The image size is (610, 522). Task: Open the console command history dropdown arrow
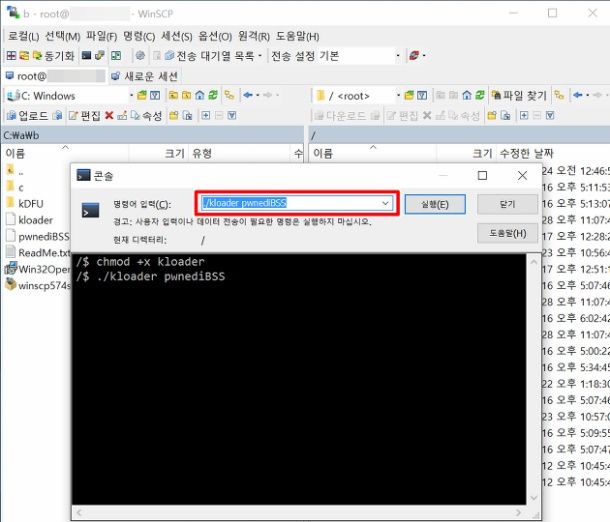tap(386, 203)
